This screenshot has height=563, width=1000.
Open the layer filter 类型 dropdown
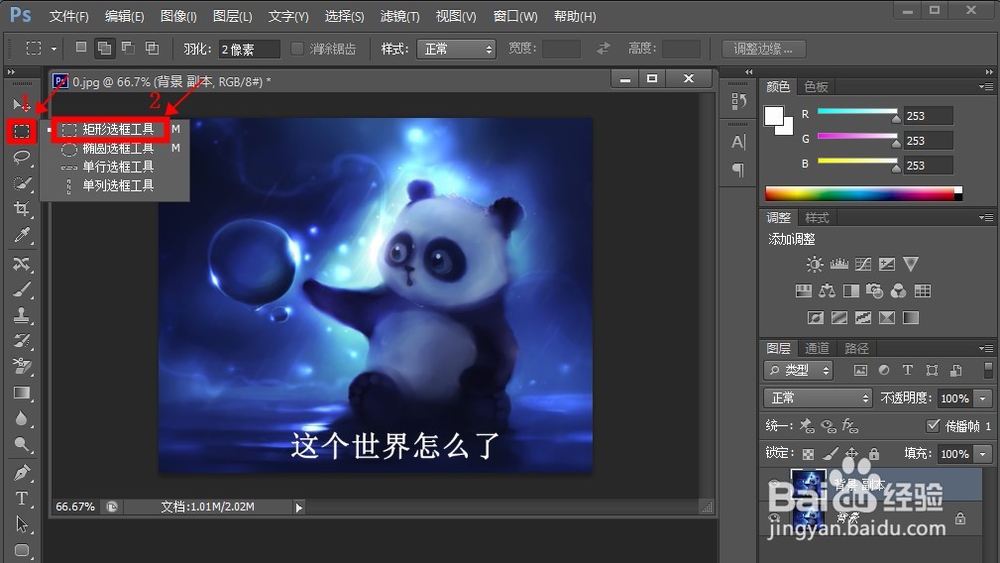pos(798,370)
